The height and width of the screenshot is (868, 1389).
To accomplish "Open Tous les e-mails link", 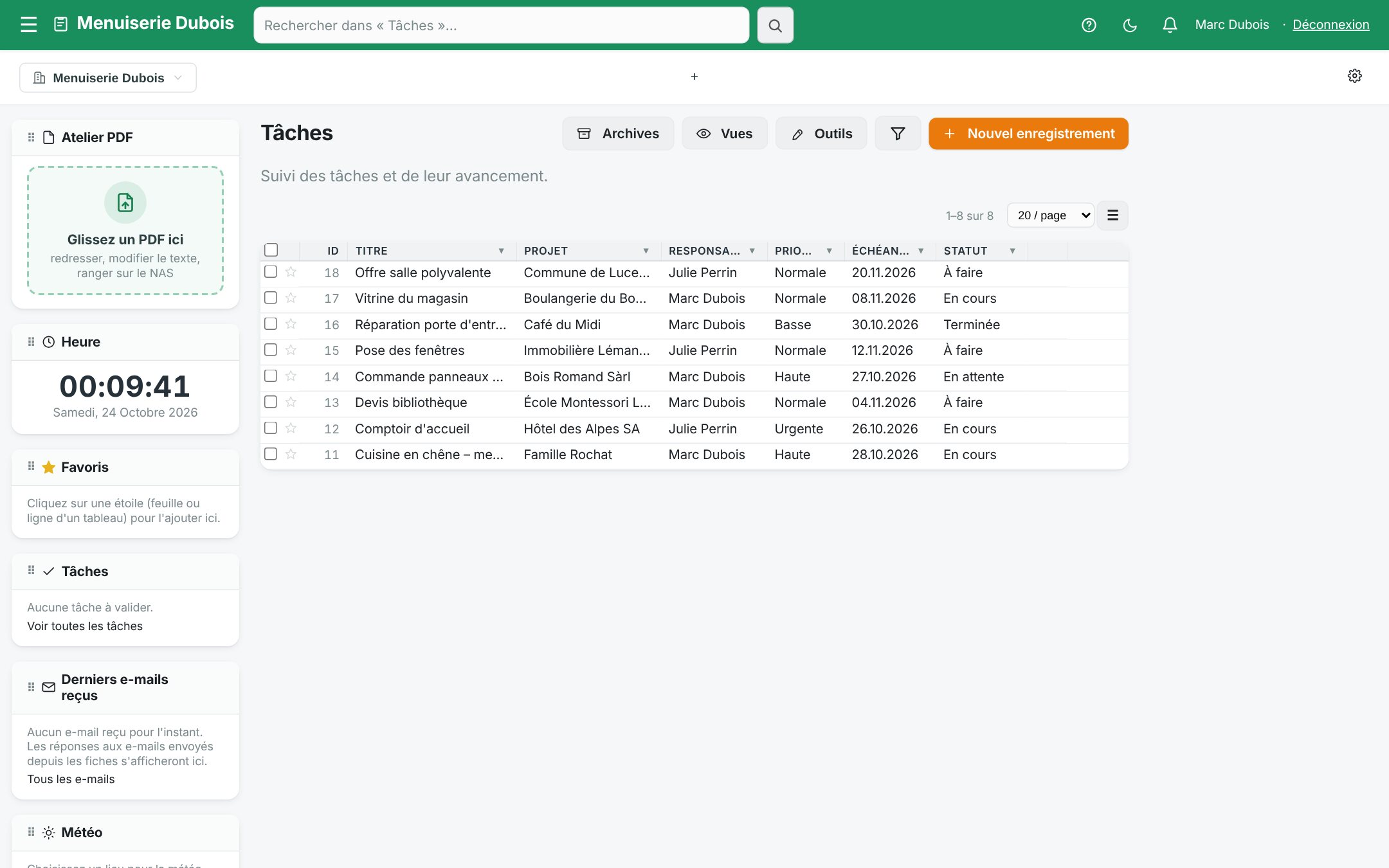I will pos(71,779).
